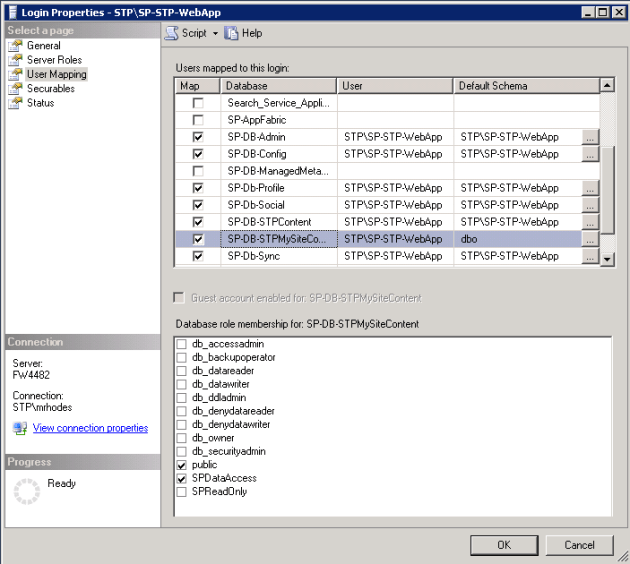Click the connection properties icon
This screenshot has height=564, width=630.
(20, 428)
